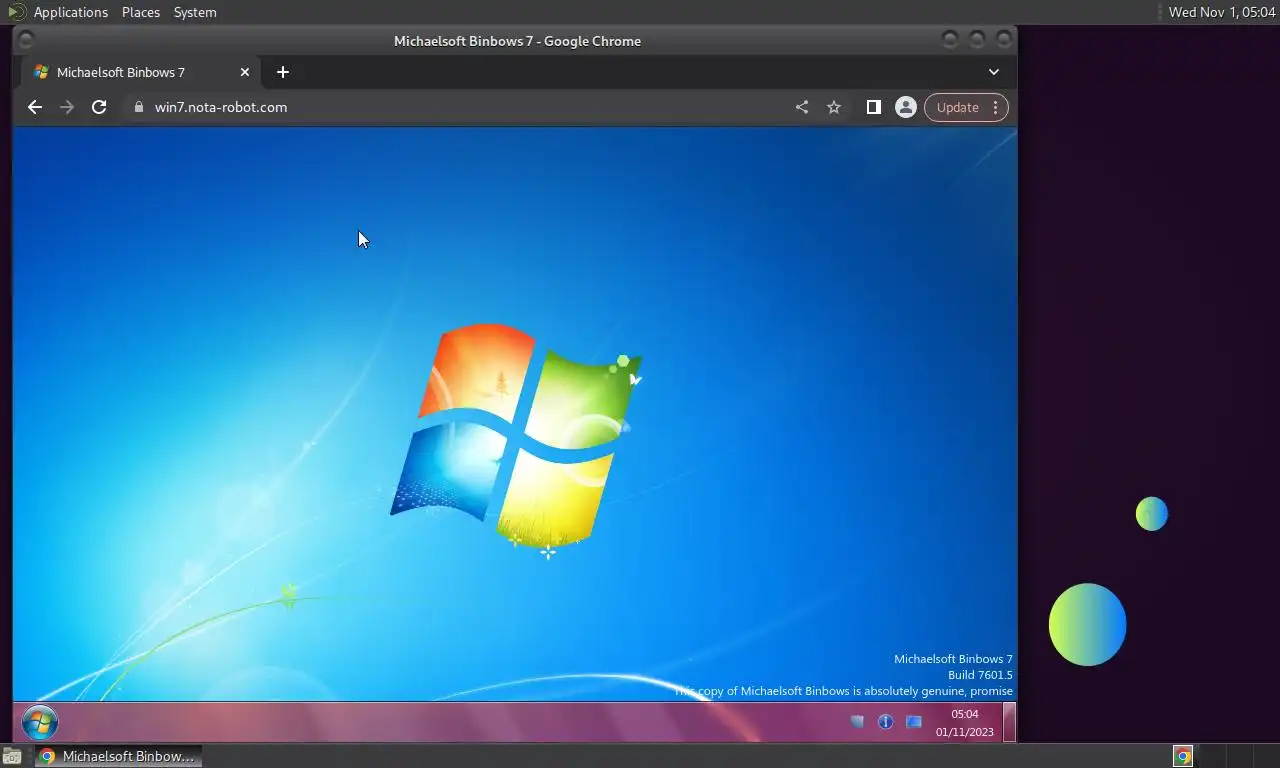
Task: Open the System menu
Action: click(195, 12)
